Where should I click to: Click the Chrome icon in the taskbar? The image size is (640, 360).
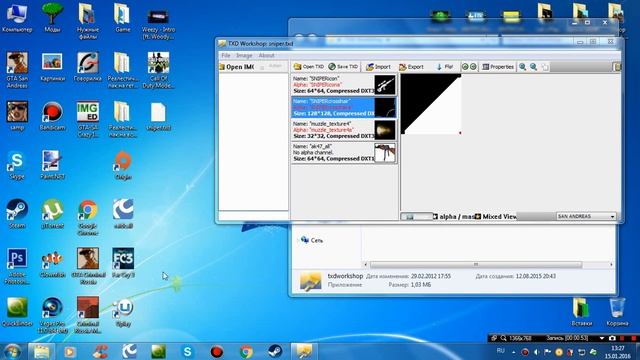tap(246, 351)
